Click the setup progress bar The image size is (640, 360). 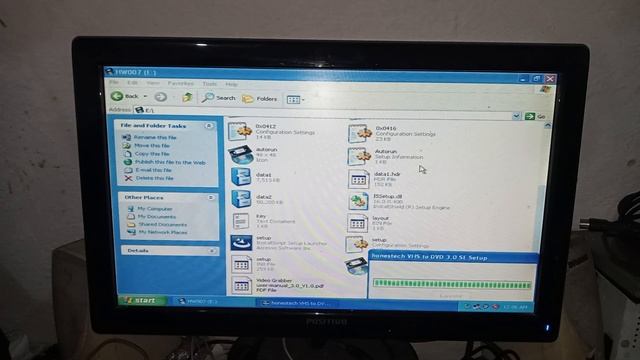[452, 284]
